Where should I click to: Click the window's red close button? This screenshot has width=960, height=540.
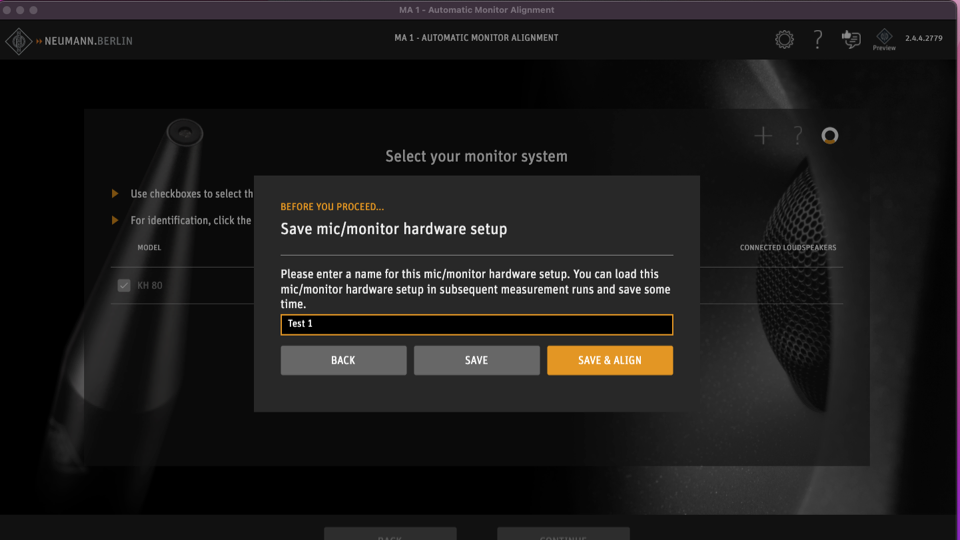click(7, 10)
